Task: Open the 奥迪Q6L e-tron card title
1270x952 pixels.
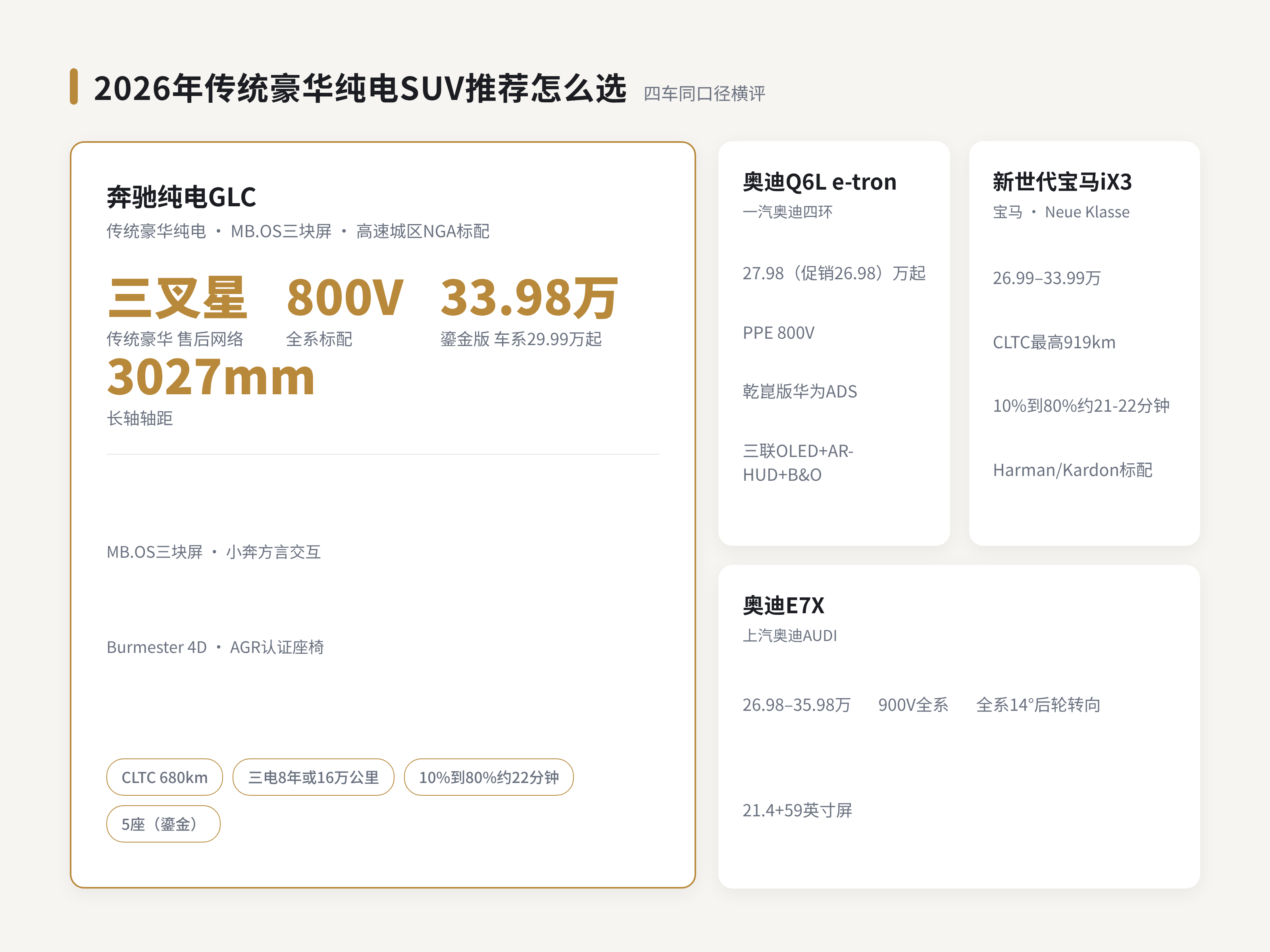Action: tap(819, 182)
